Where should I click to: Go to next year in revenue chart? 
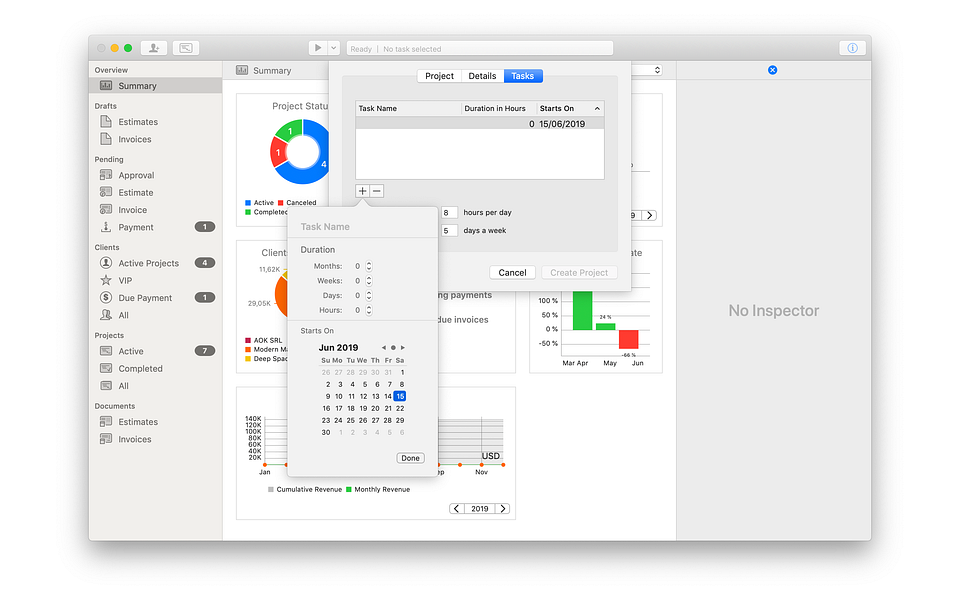coord(503,509)
